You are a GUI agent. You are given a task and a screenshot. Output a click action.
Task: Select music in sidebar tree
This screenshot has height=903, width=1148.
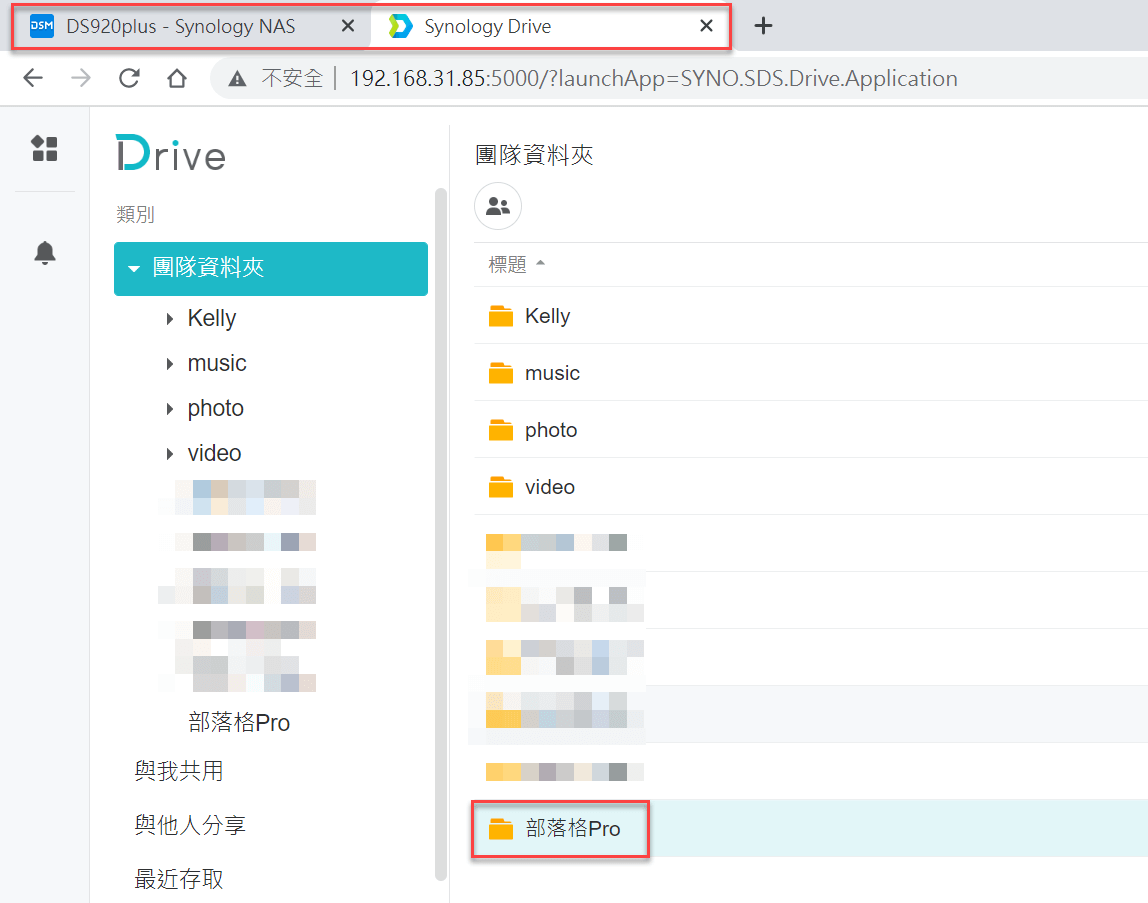click(x=217, y=363)
